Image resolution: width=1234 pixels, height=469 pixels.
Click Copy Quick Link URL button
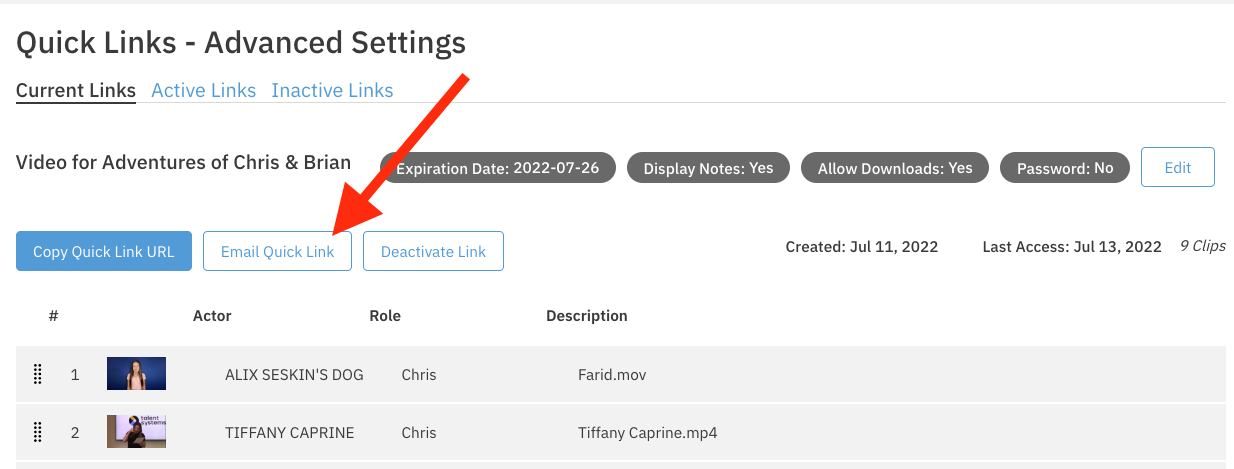pyautogui.click(x=104, y=252)
